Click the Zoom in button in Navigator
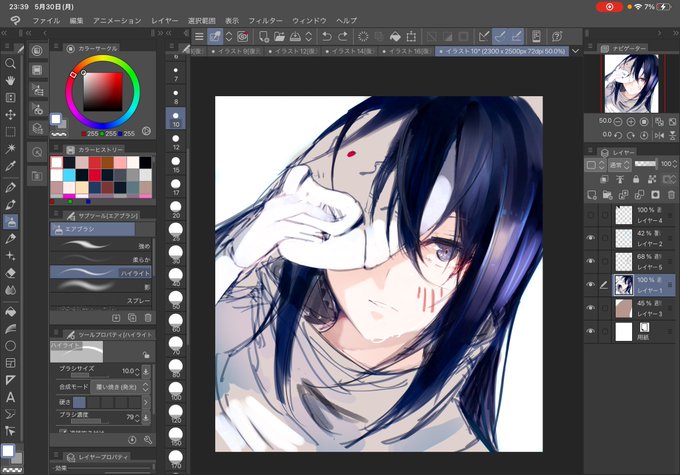This screenshot has width=680, height=475. [x=631, y=122]
